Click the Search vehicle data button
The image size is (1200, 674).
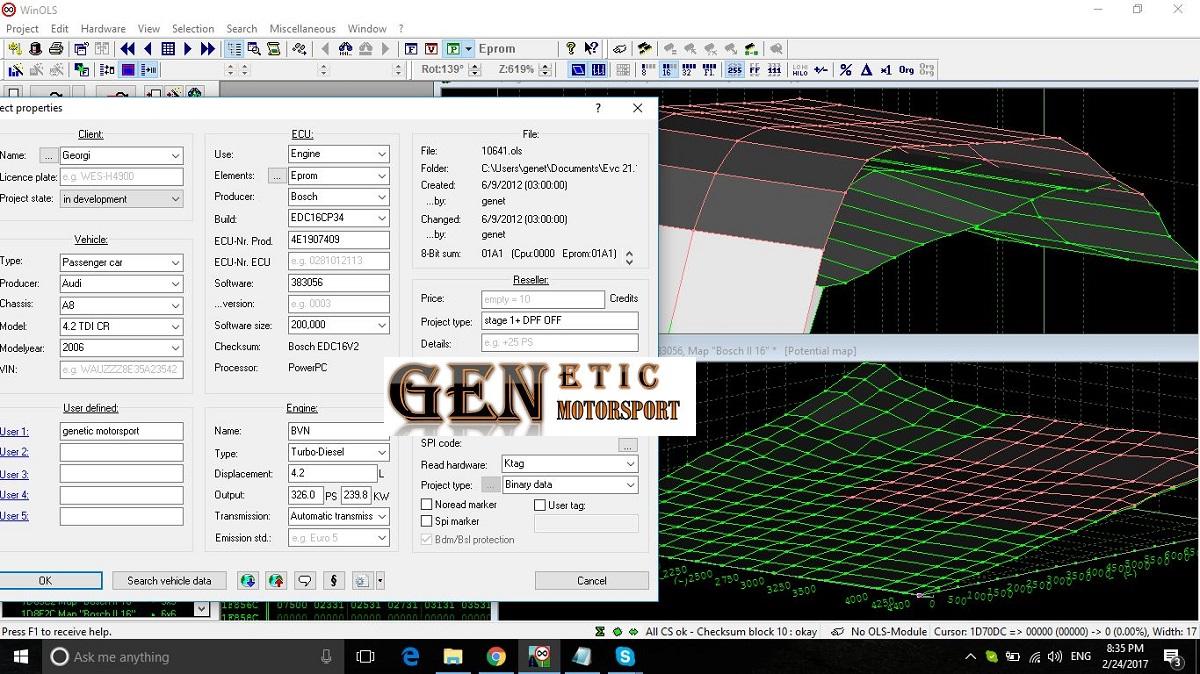[x=169, y=580]
